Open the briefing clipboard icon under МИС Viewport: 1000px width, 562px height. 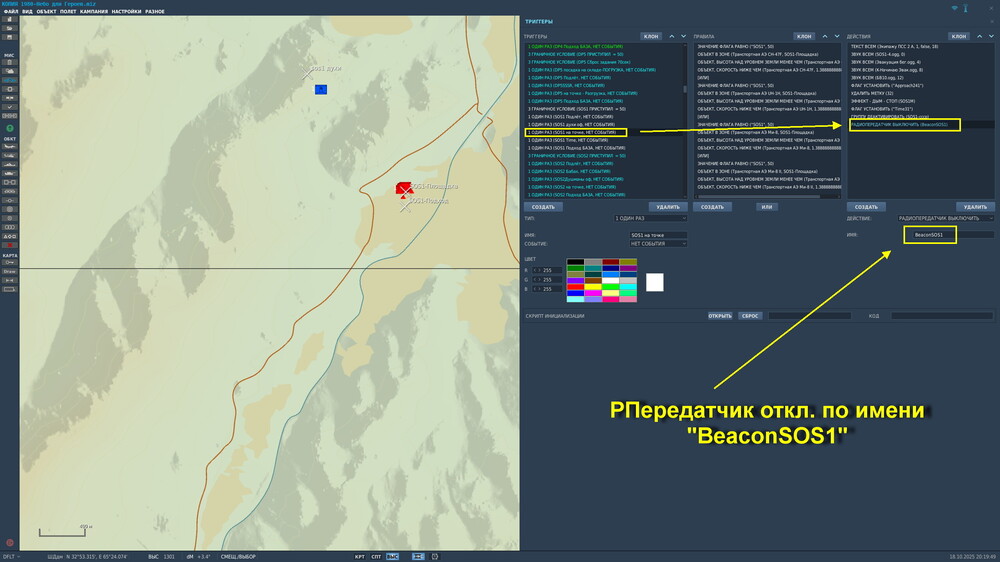coord(10,63)
